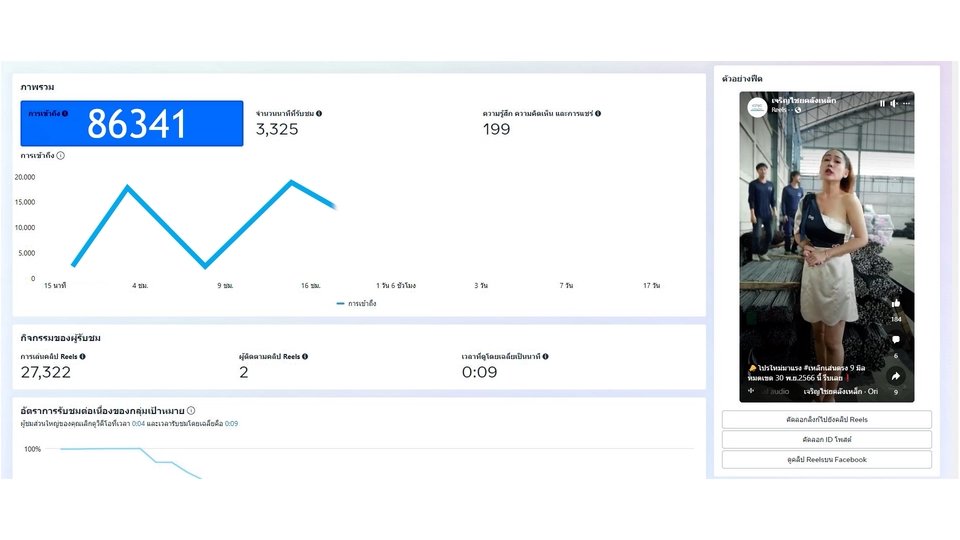This screenshot has width=960, height=540.
Task: Click the กิจกรรมของผู้รับชม section heading
Action: coord(61,338)
